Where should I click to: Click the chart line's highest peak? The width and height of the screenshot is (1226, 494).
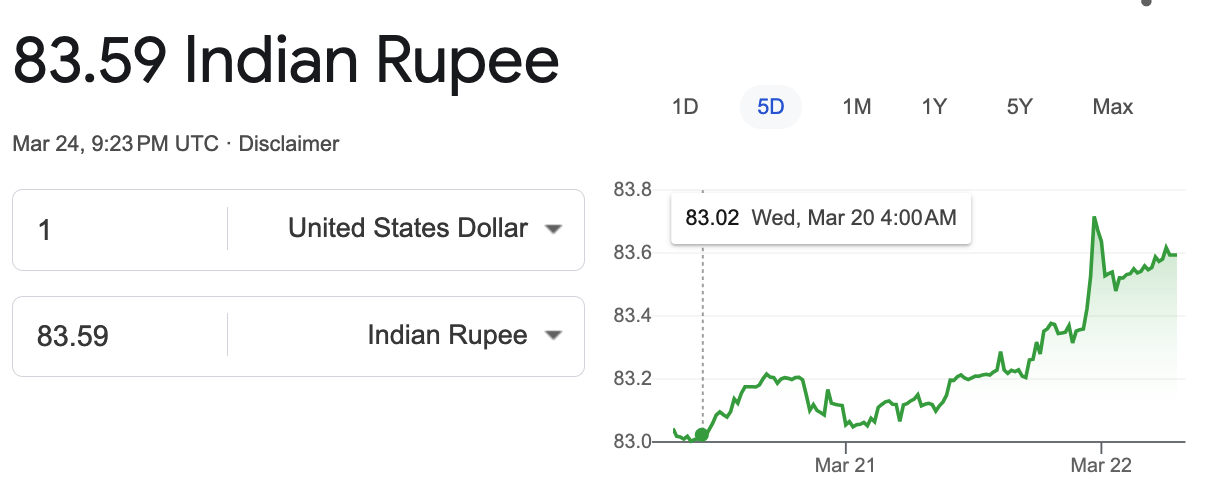[x=1094, y=217]
